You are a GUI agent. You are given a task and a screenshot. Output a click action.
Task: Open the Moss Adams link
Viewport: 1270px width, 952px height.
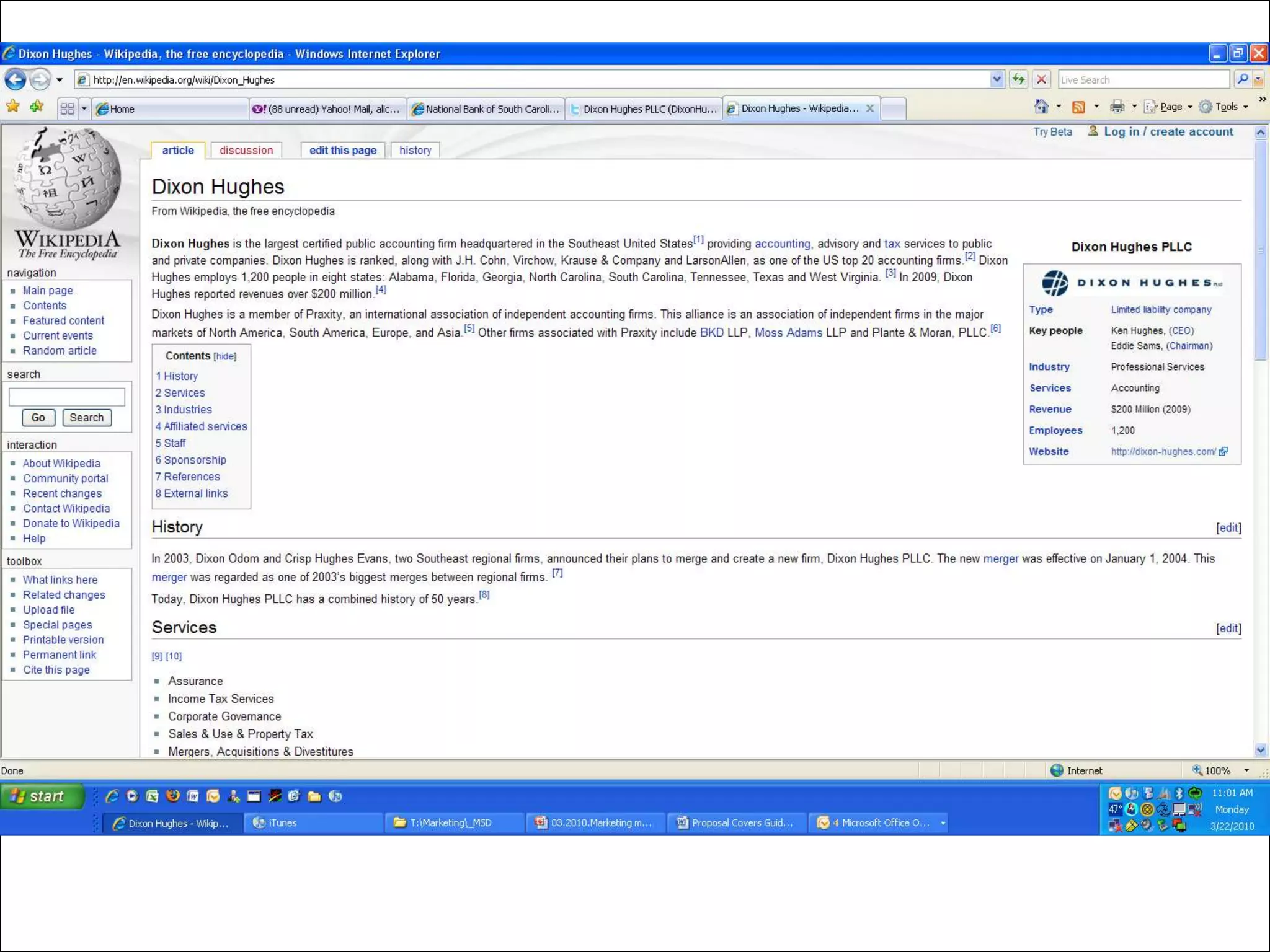coord(788,333)
